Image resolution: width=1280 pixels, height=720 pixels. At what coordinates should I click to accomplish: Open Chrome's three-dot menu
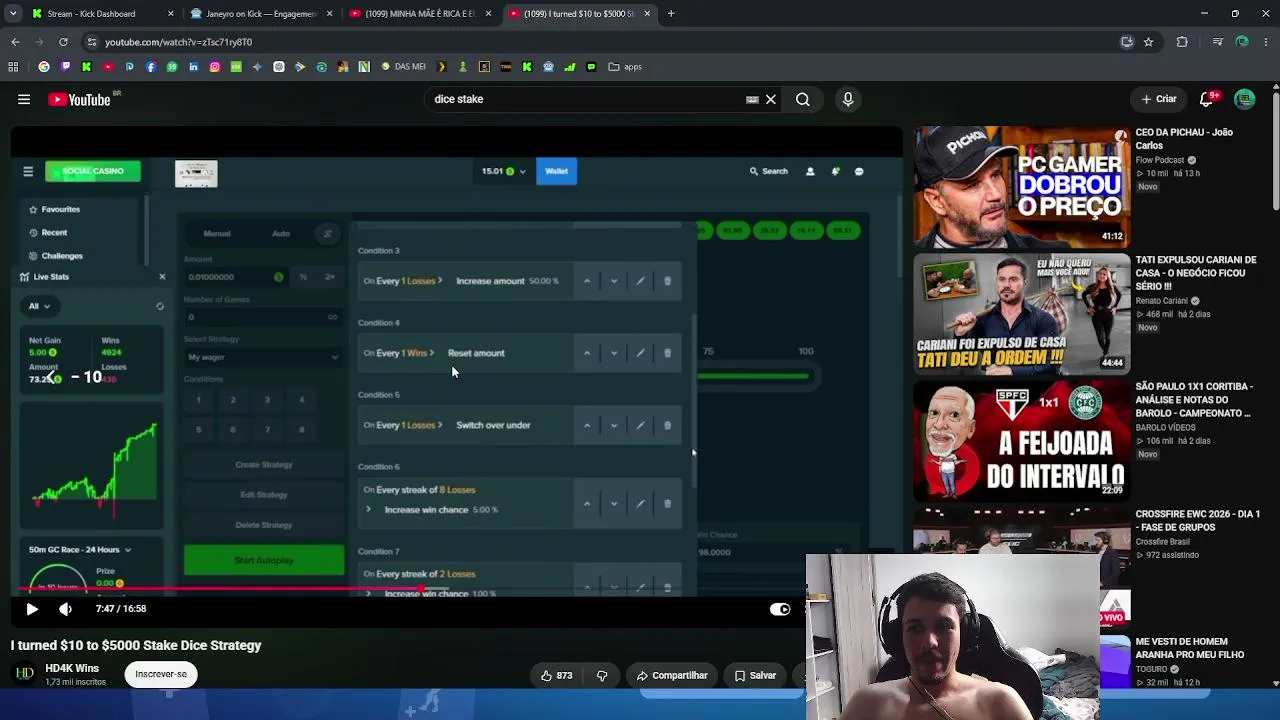coord(1265,42)
